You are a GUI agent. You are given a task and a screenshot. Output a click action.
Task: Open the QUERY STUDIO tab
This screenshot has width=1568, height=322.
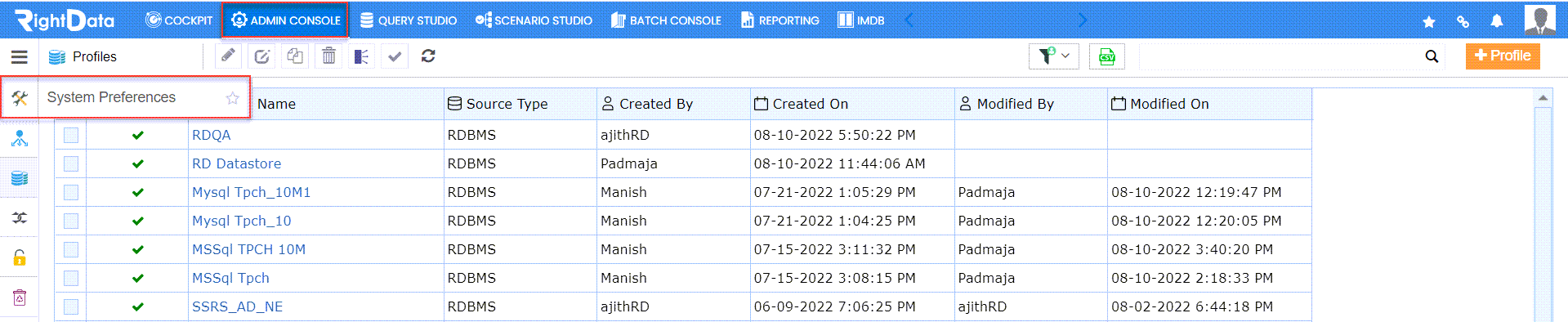tap(409, 20)
